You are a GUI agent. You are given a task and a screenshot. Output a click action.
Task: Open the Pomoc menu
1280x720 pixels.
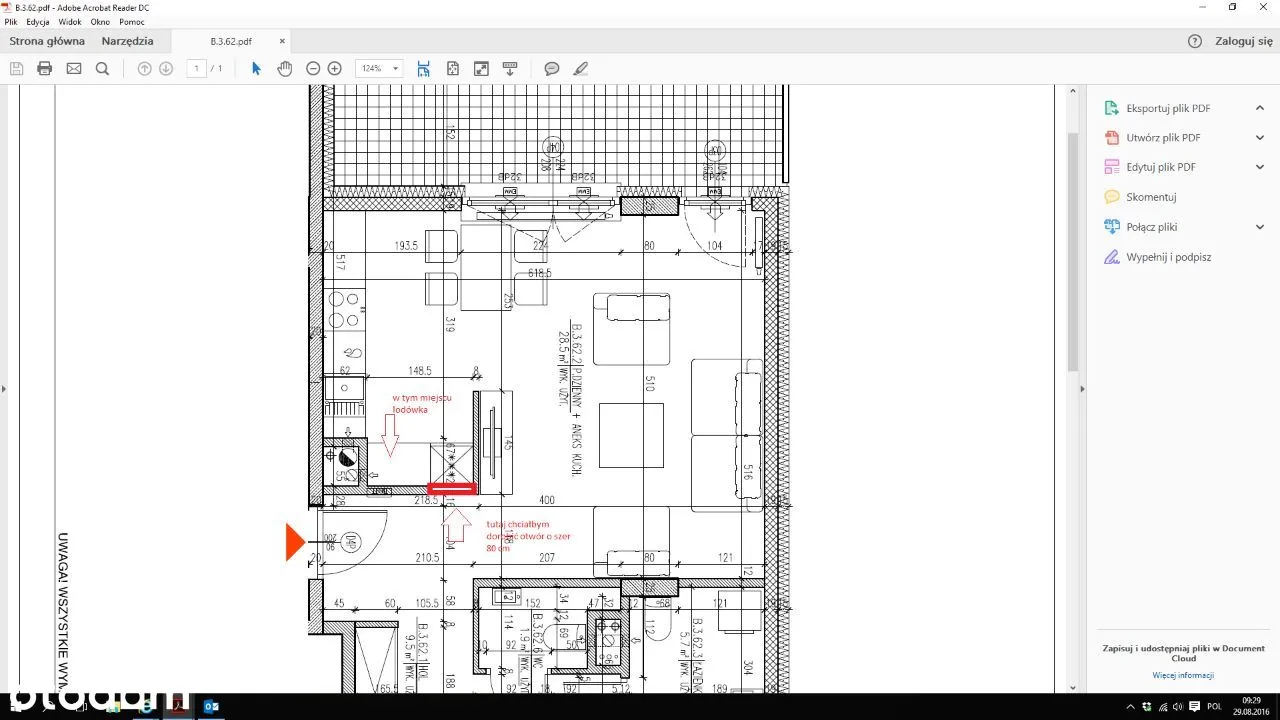[x=132, y=21]
